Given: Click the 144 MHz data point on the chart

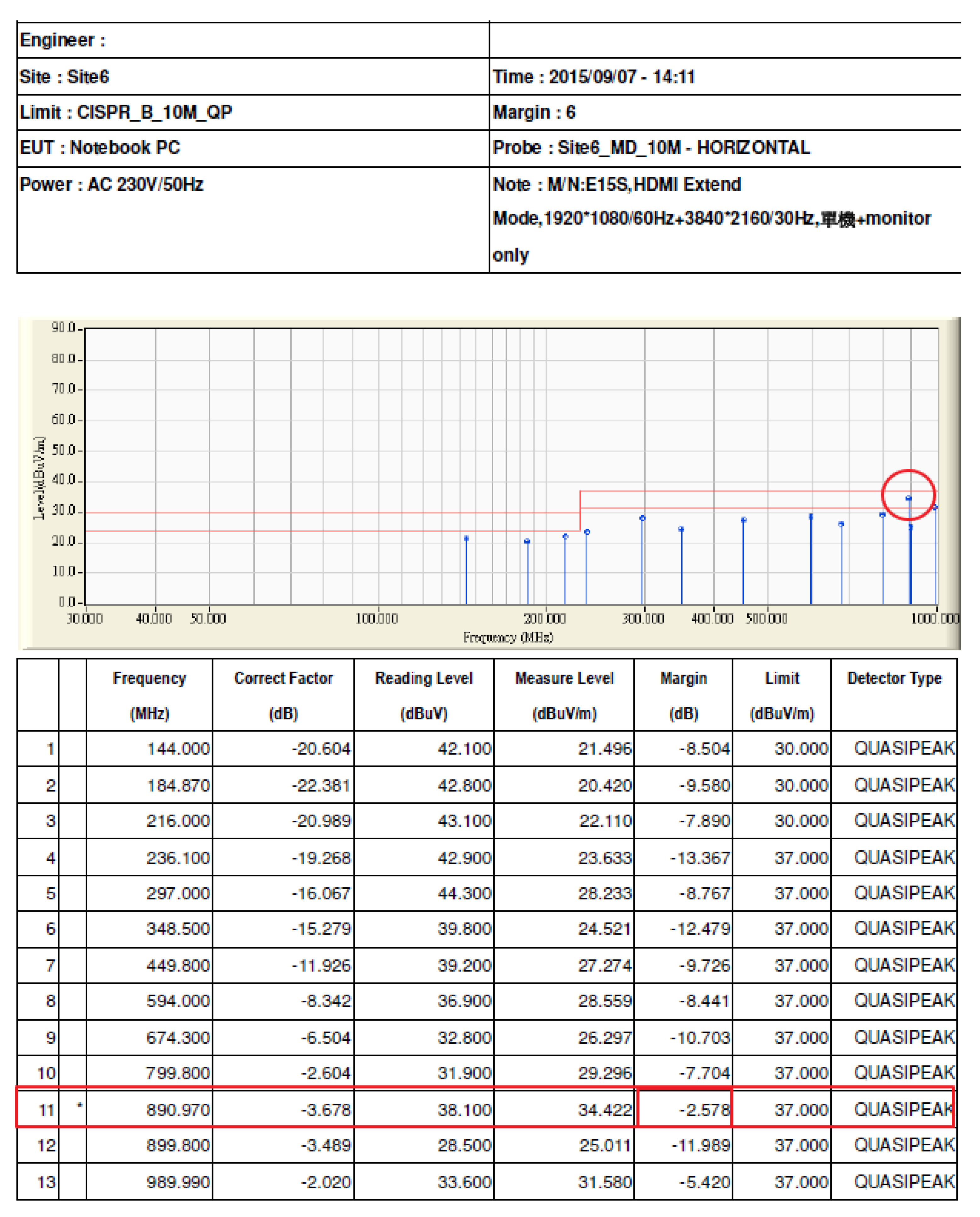Looking at the screenshot, I should (466, 538).
